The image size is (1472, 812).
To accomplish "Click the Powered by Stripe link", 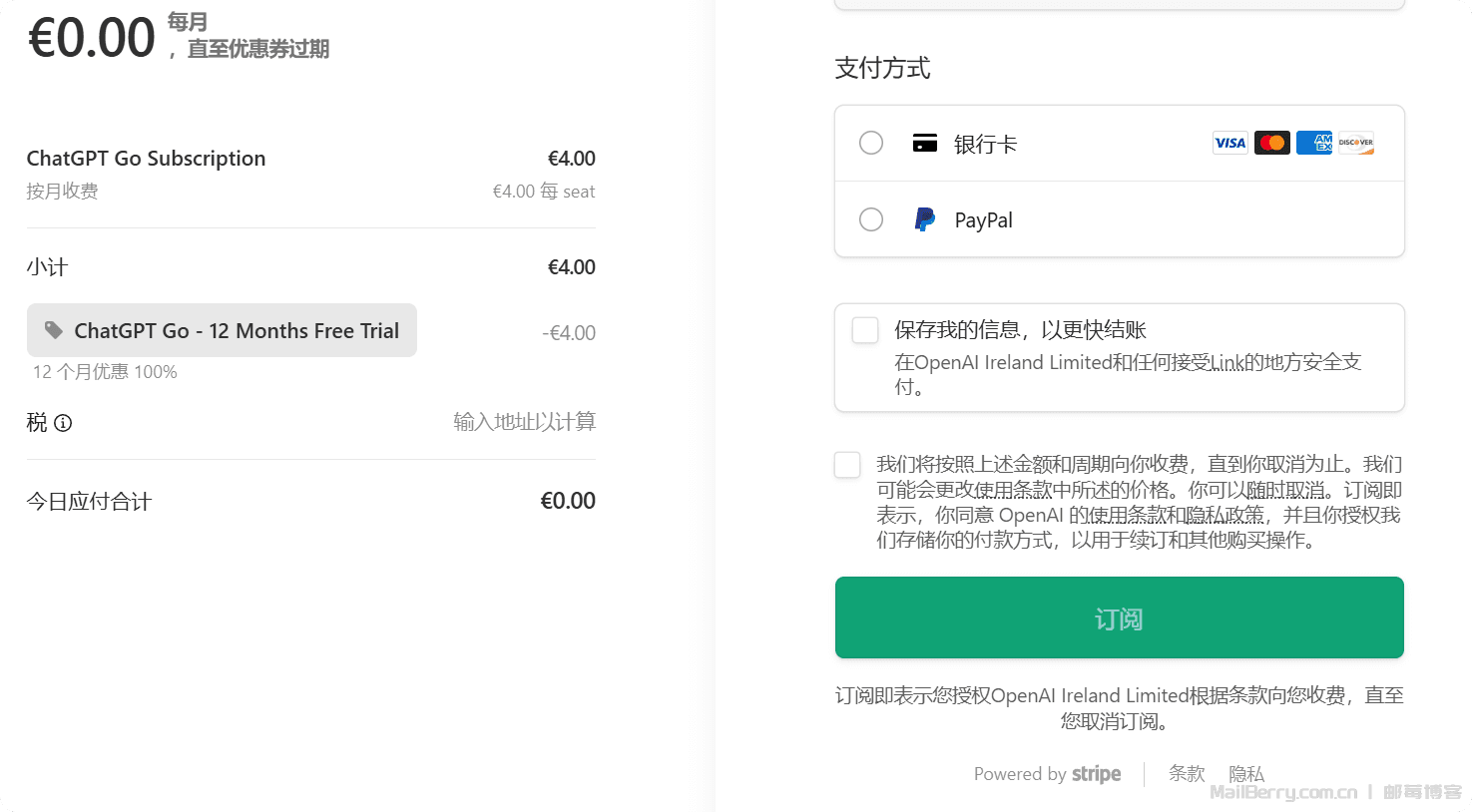I will (1047, 774).
